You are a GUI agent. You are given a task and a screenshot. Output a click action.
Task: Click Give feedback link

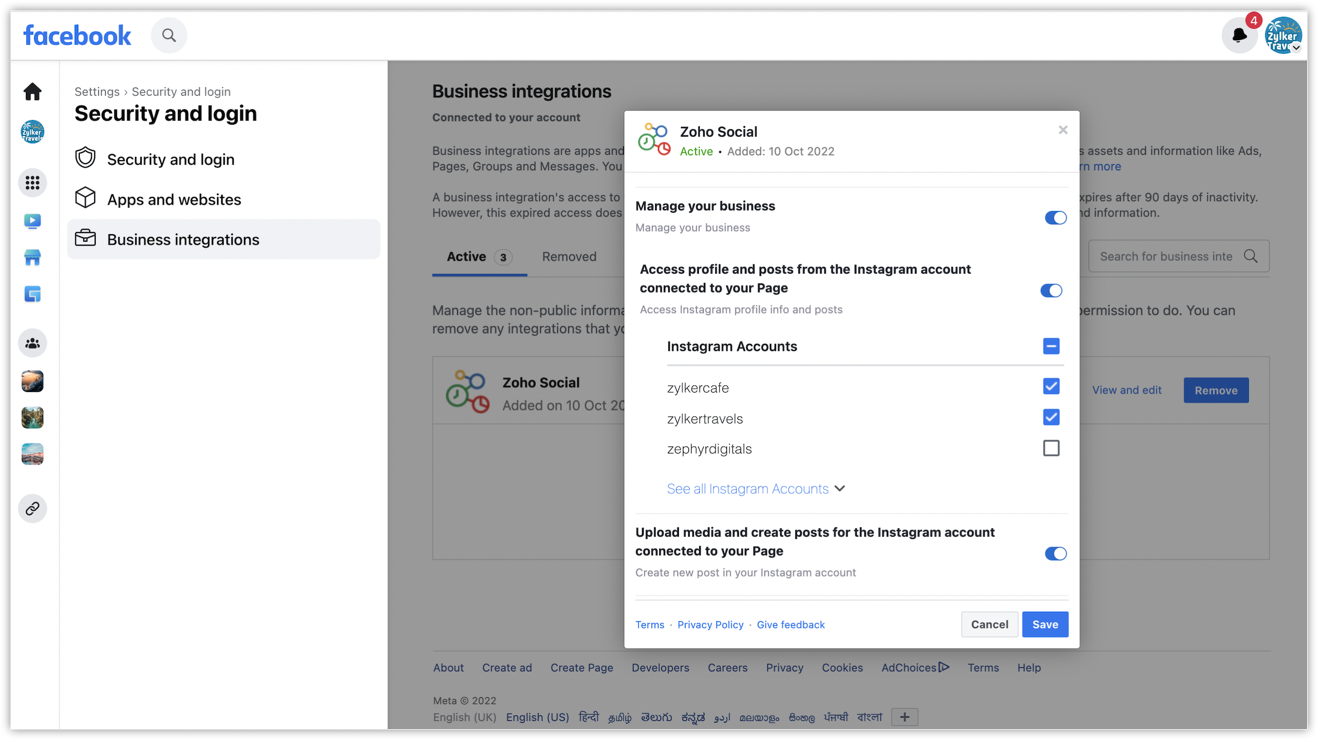pos(791,625)
